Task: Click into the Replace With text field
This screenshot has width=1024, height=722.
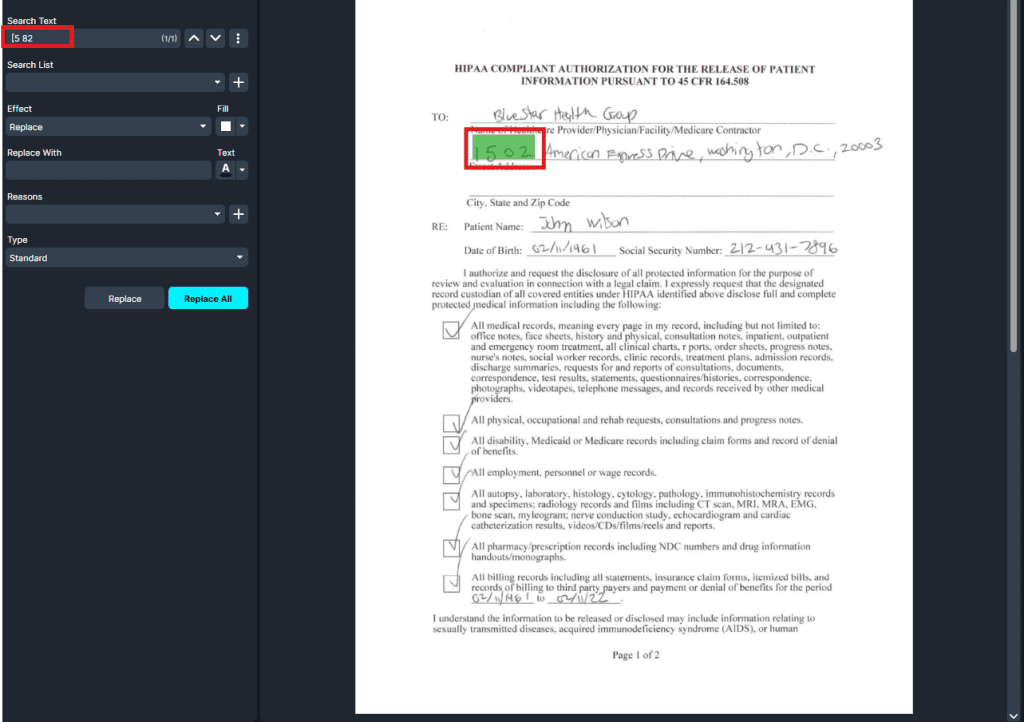Action: point(108,170)
